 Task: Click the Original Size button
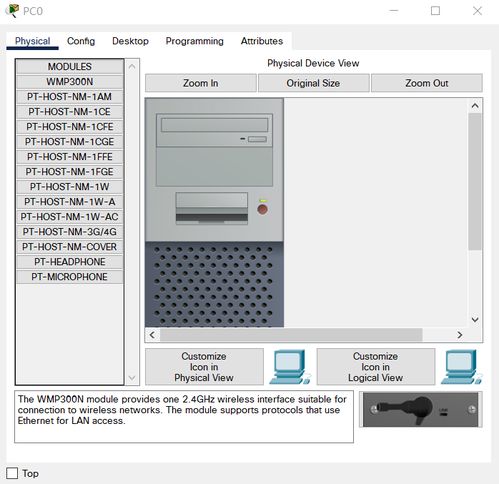(313, 83)
